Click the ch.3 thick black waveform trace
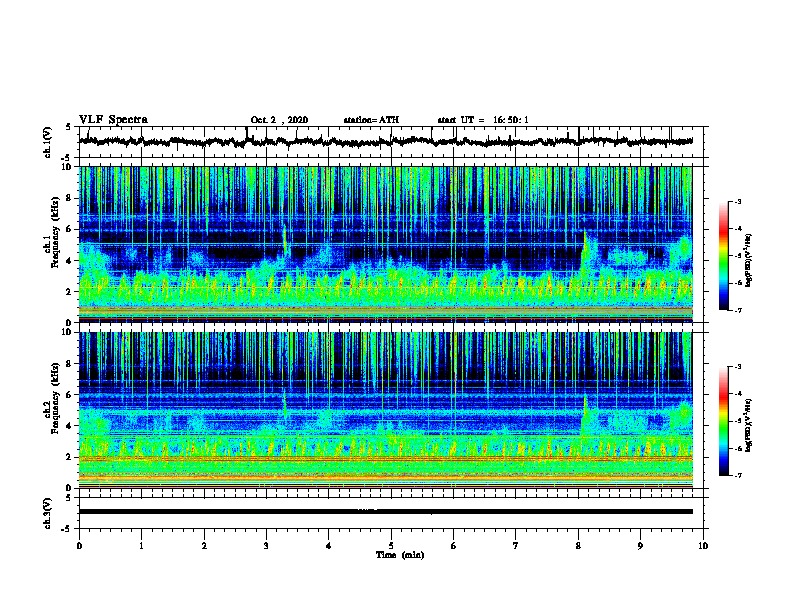Screen dimensions: 792x612 pyautogui.click(x=386, y=512)
